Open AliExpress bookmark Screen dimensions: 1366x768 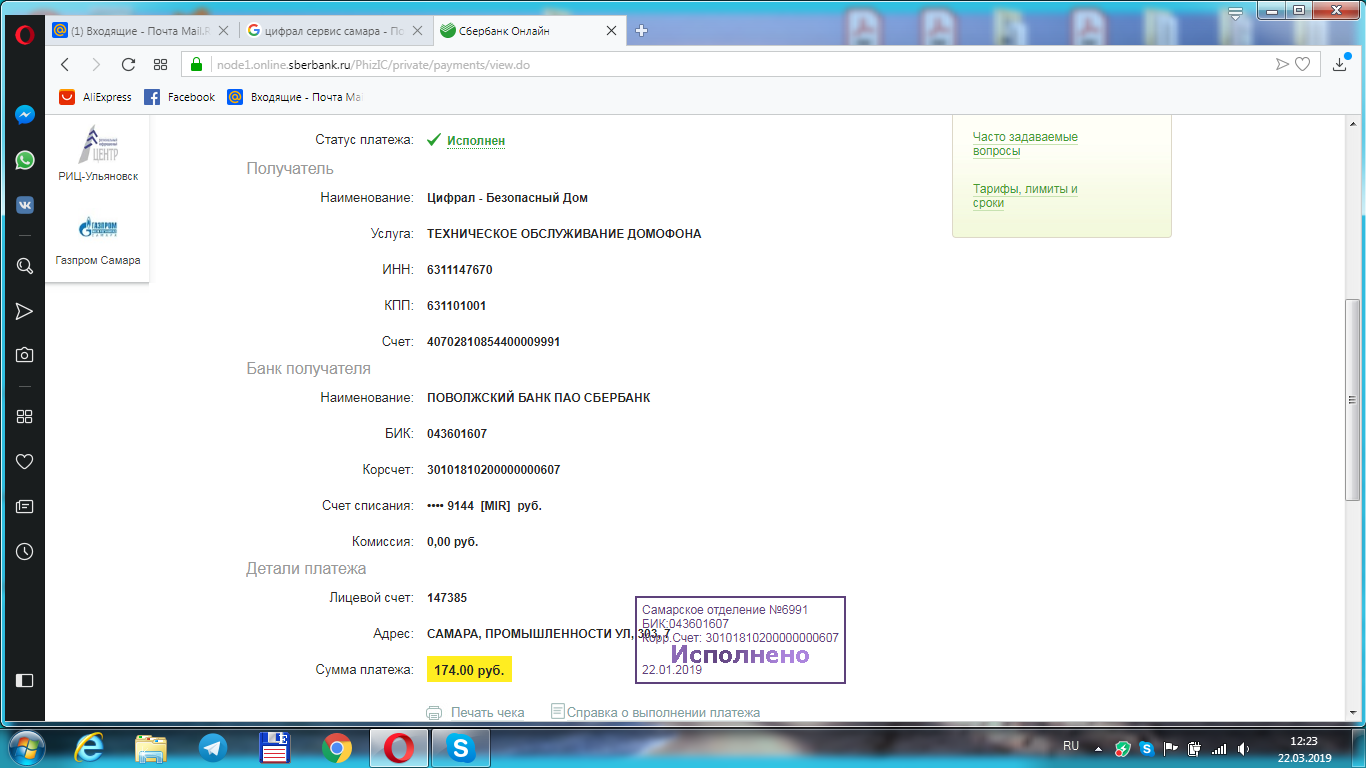95,97
